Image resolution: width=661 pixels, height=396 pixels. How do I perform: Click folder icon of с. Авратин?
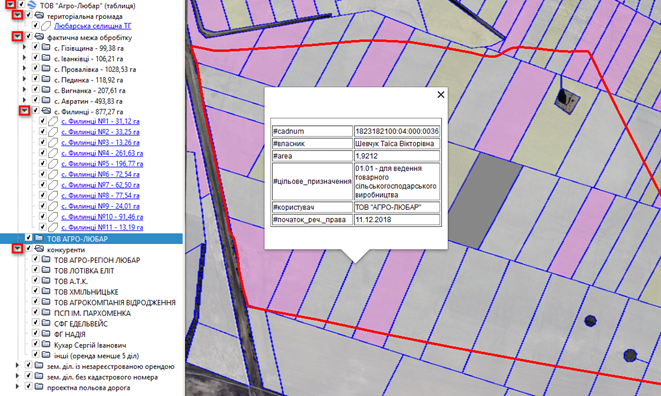(46, 100)
